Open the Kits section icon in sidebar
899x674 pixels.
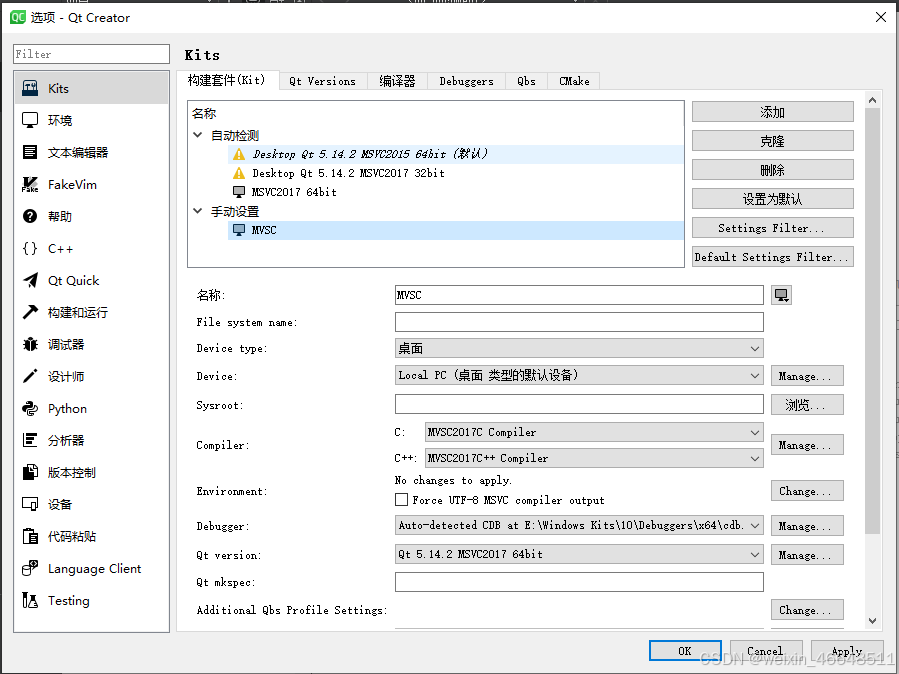tap(30, 88)
